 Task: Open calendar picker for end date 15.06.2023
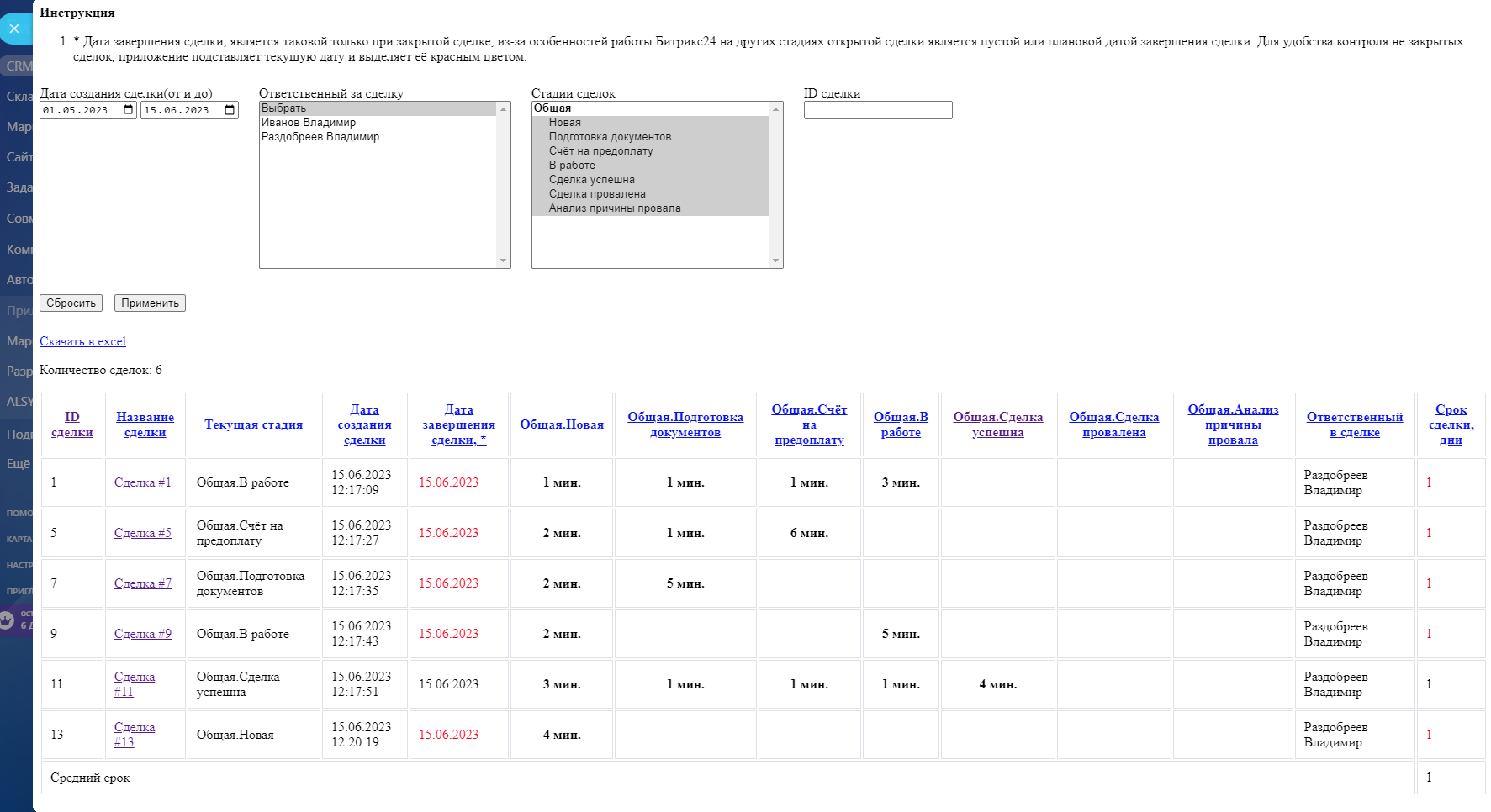[x=230, y=110]
